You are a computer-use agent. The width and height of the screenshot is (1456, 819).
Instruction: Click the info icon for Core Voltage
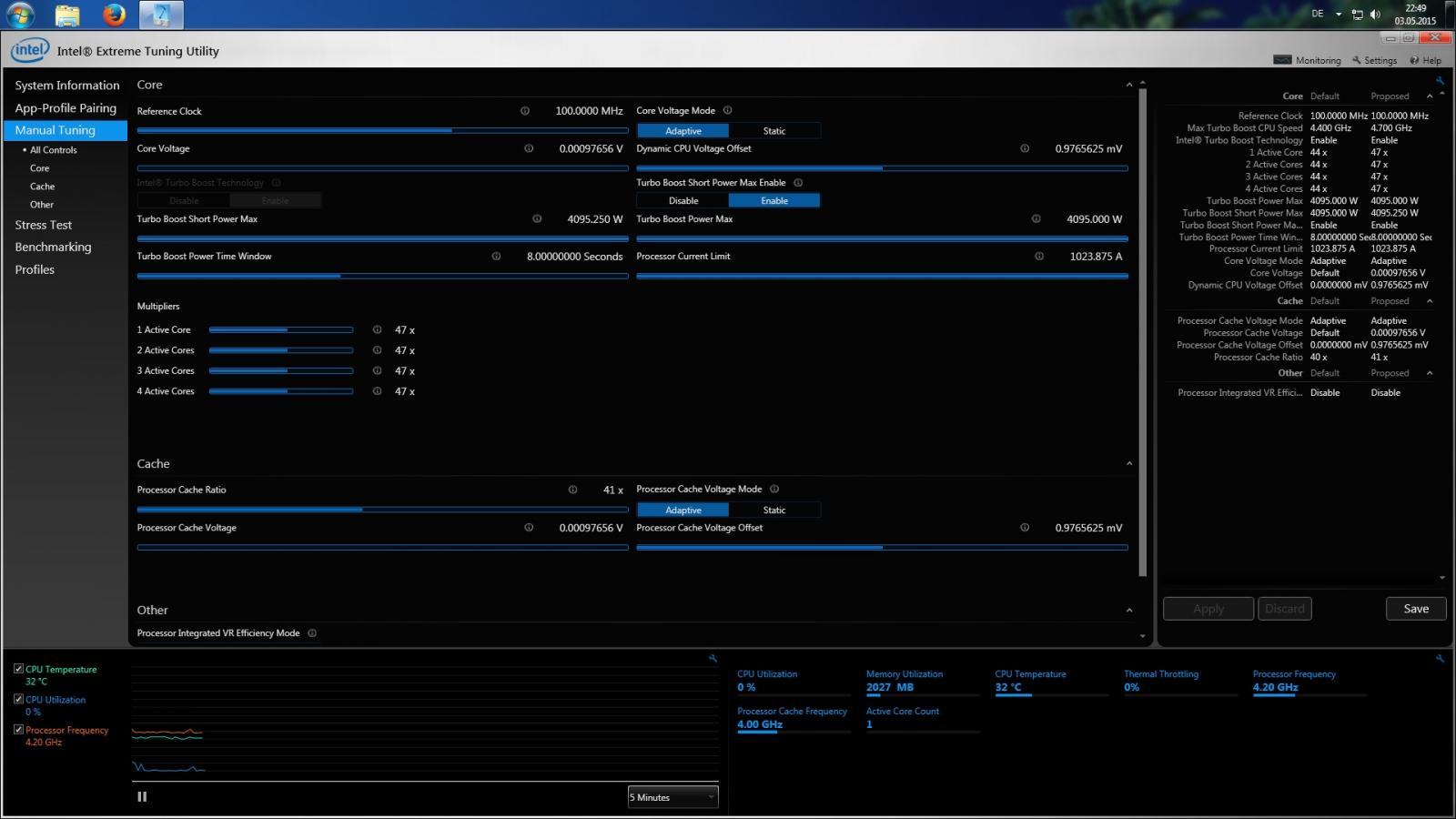[x=529, y=148]
